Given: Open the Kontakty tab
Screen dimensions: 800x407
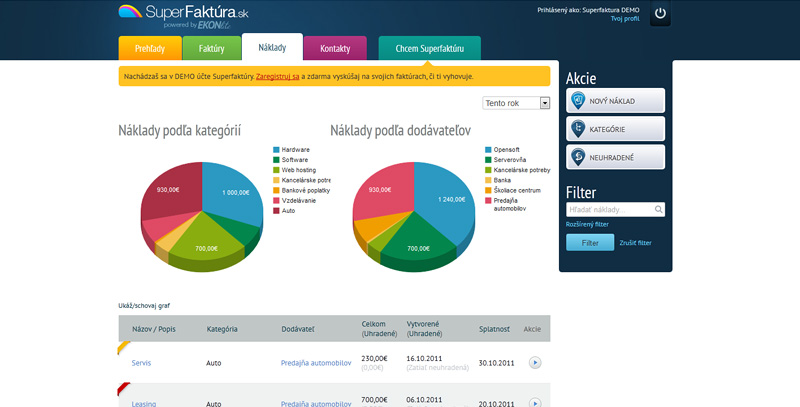Looking at the screenshot, I should (x=335, y=48).
